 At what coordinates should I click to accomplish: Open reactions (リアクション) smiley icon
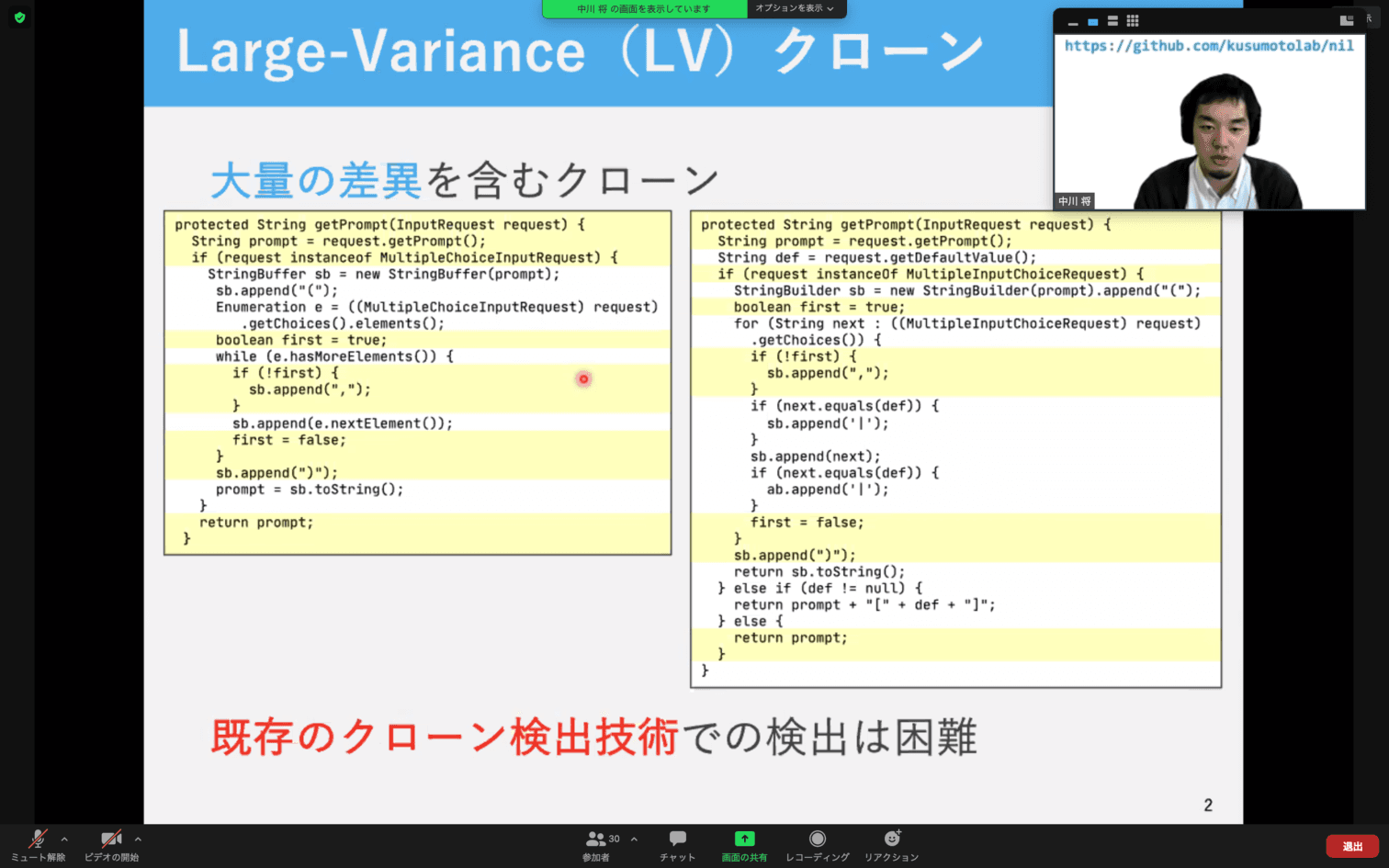point(891,839)
